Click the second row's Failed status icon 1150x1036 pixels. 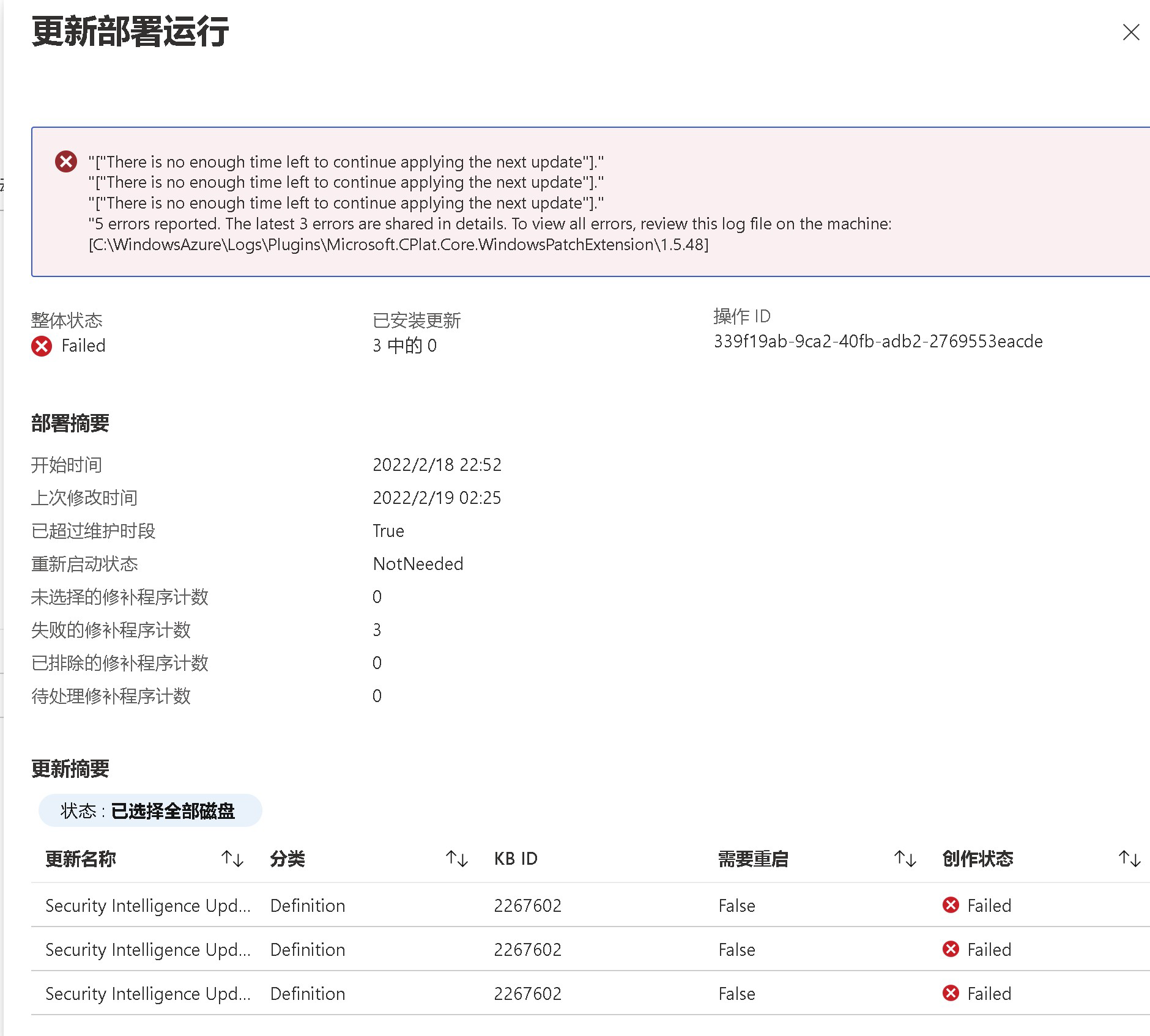[x=951, y=949]
